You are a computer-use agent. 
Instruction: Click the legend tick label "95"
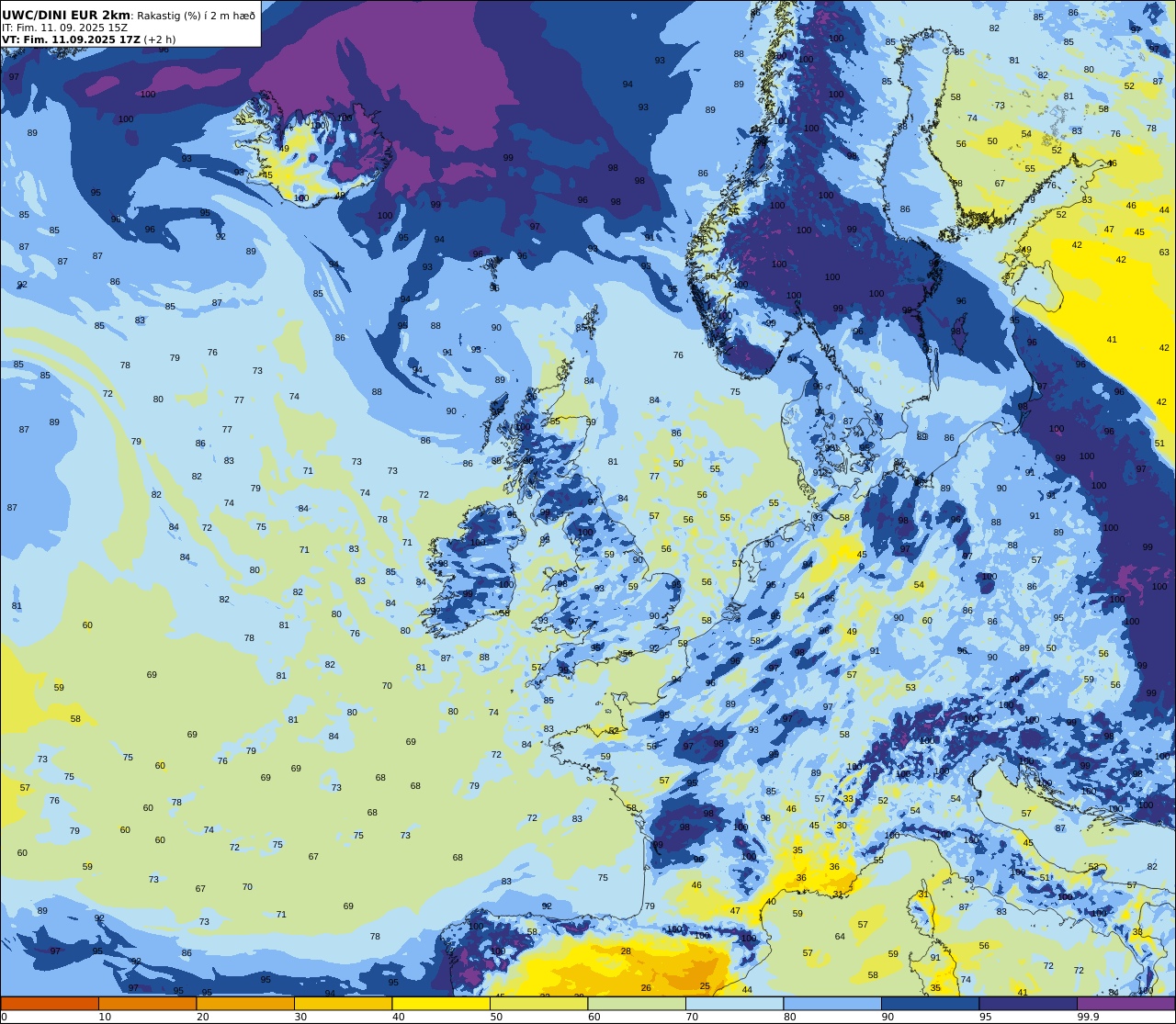(986, 1017)
